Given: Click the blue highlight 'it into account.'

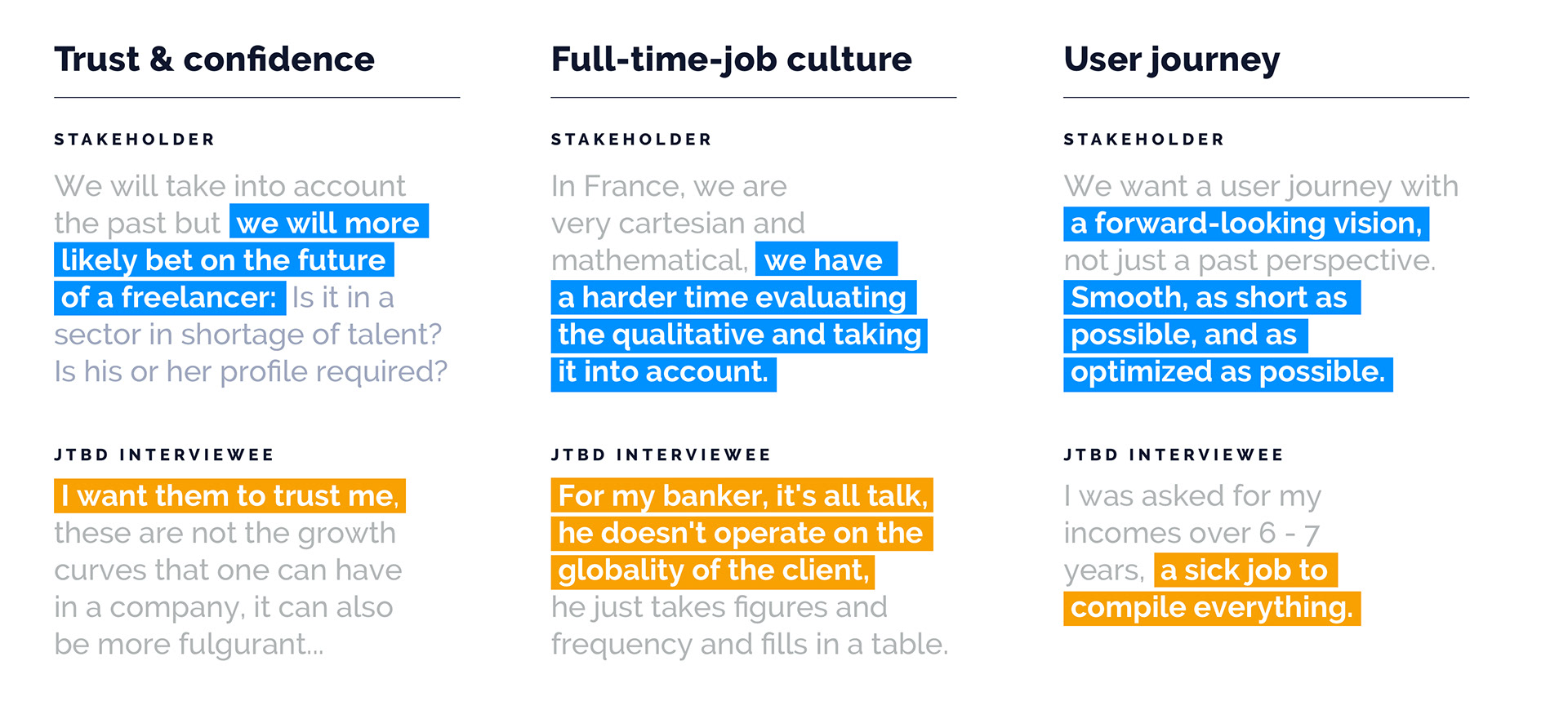Looking at the screenshot, I should point(663,374).
